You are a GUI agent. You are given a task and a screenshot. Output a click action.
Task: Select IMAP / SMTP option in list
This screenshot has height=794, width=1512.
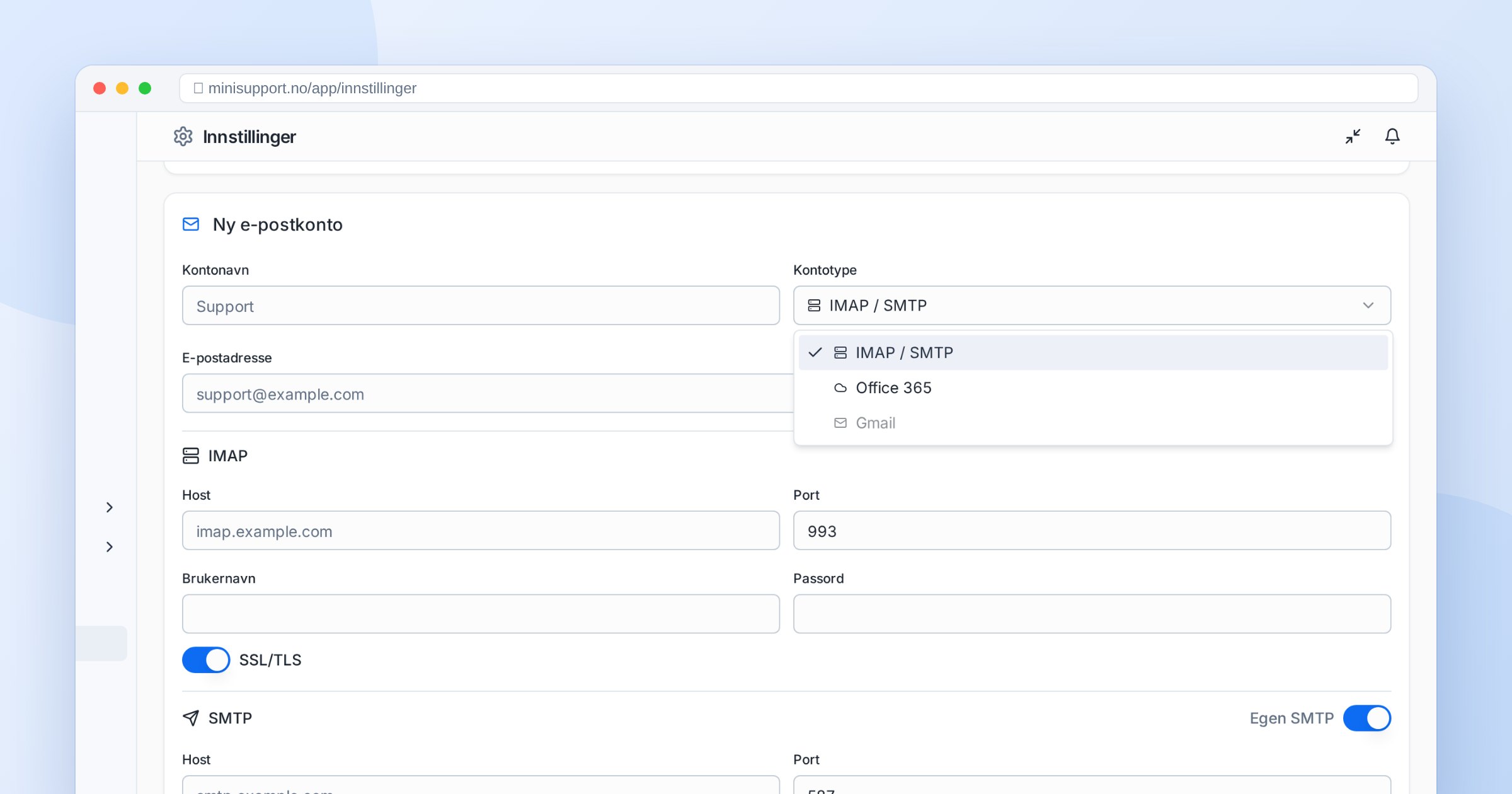1093,353
